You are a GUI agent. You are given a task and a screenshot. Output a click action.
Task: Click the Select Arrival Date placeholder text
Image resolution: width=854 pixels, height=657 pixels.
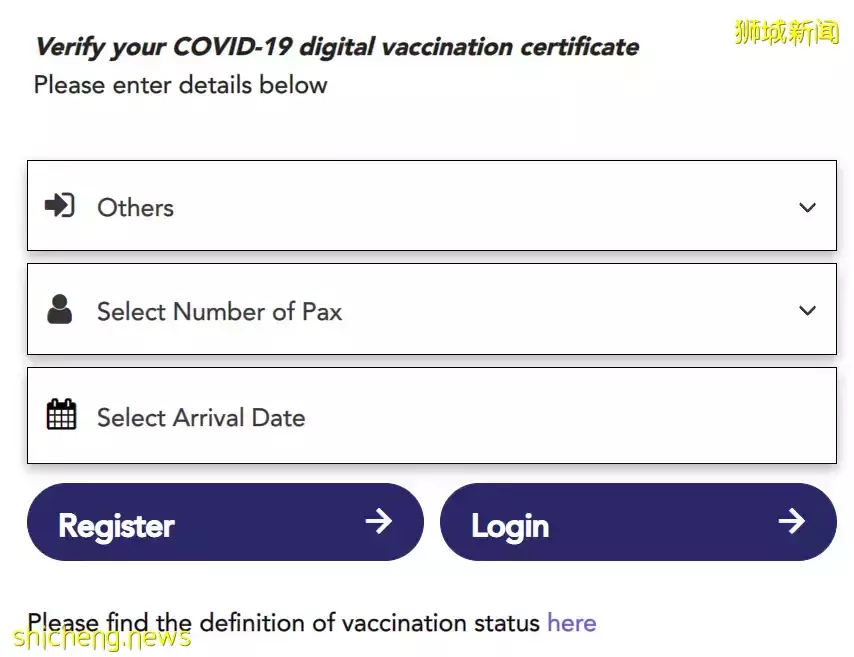201,417
